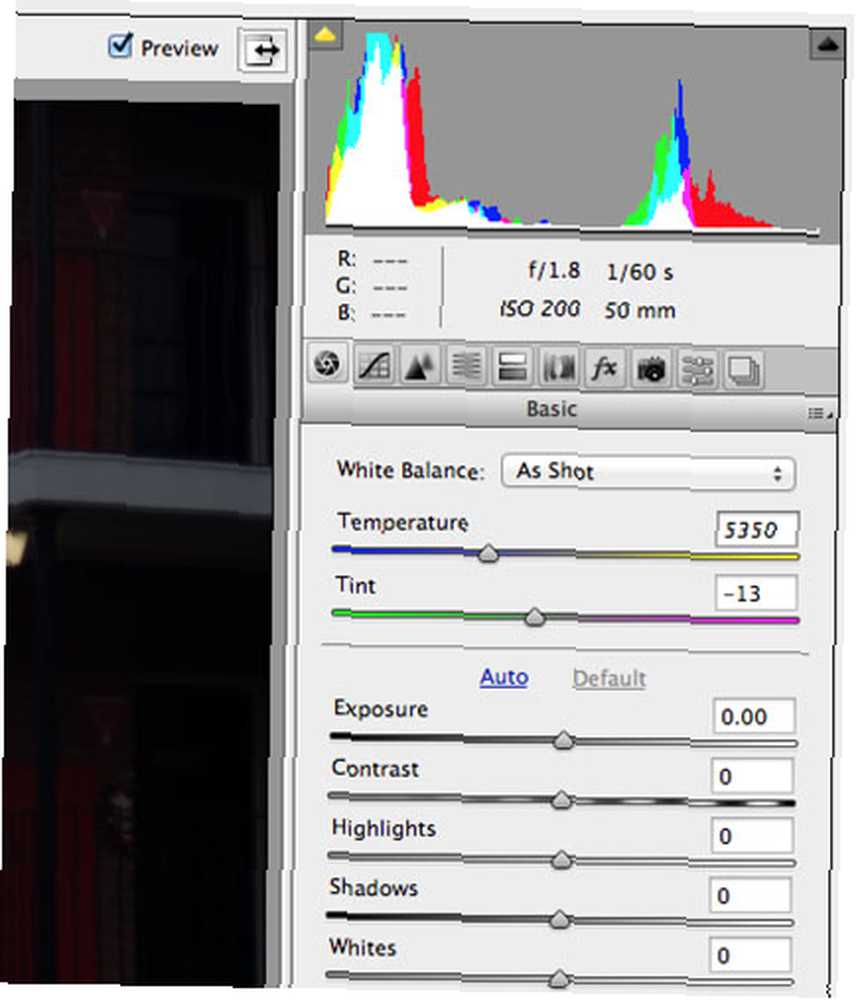Click the Exposure value field
The width and height of the screenshot is (856, 1000).
(754, 716)
